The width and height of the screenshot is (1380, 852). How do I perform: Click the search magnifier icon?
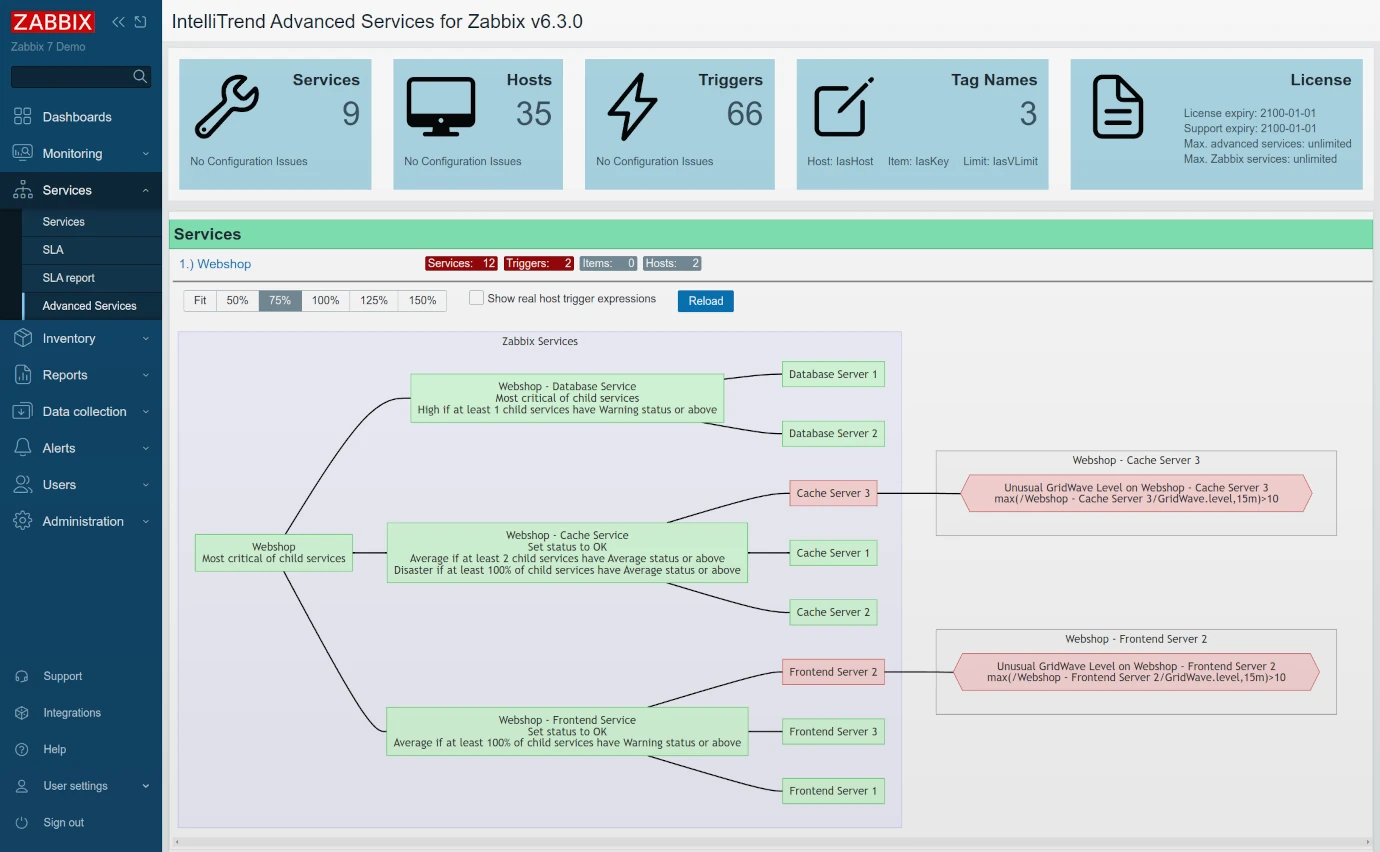[140, 76]
